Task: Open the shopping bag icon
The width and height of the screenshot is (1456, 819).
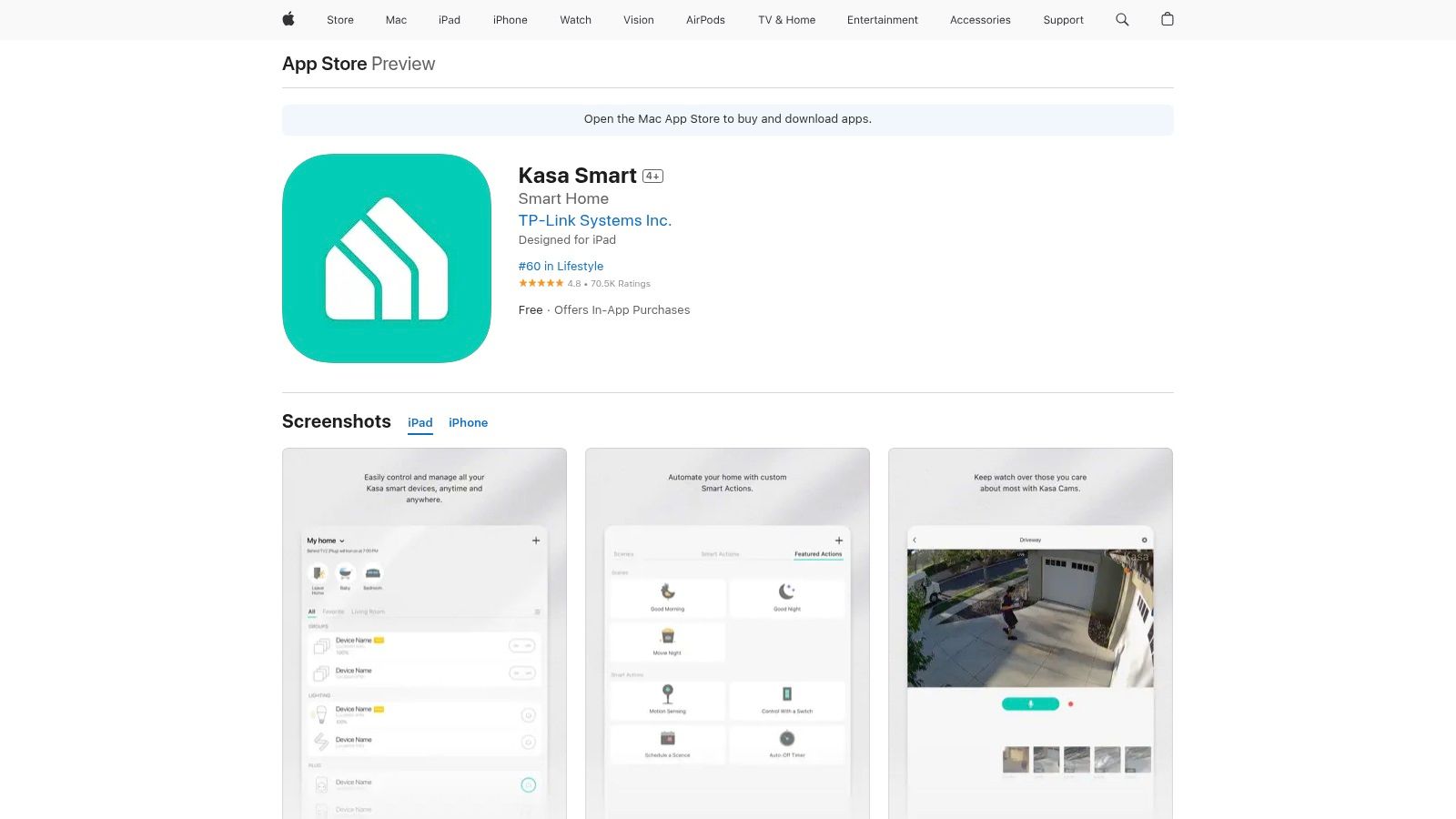Action: click(1168, 19)
